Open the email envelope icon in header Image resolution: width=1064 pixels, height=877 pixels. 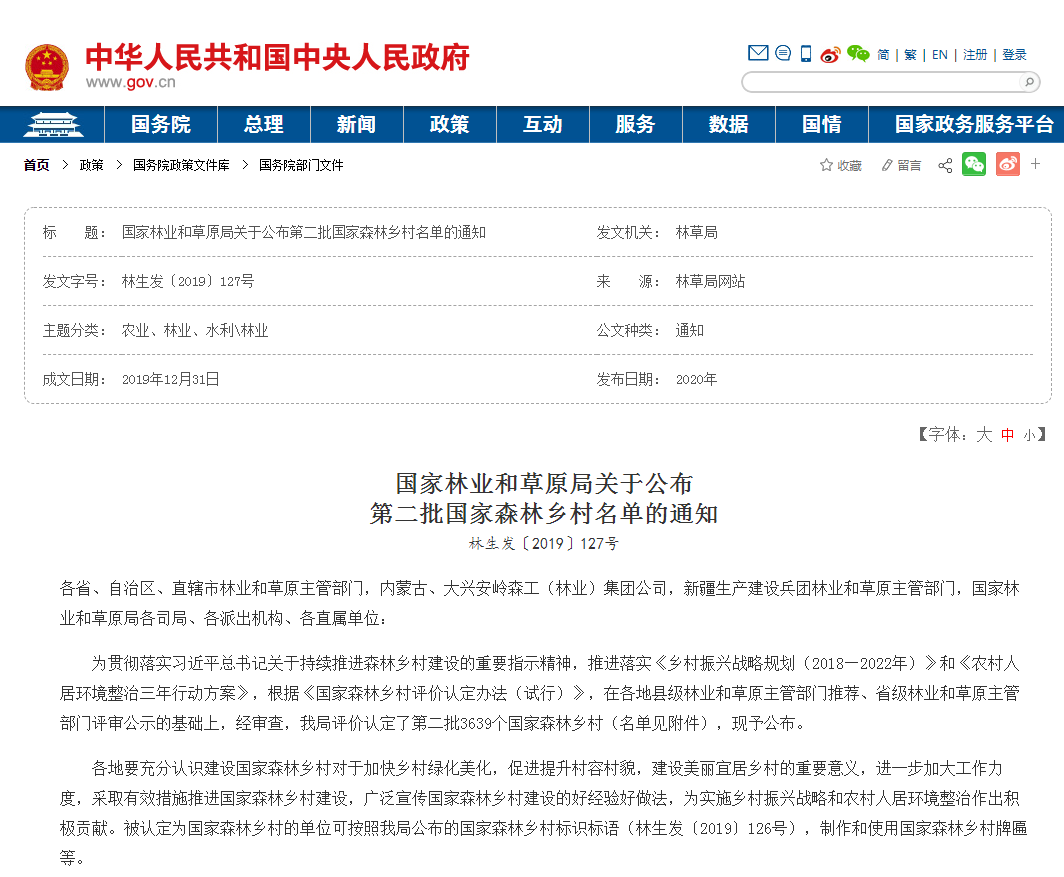tap(758, 53)
